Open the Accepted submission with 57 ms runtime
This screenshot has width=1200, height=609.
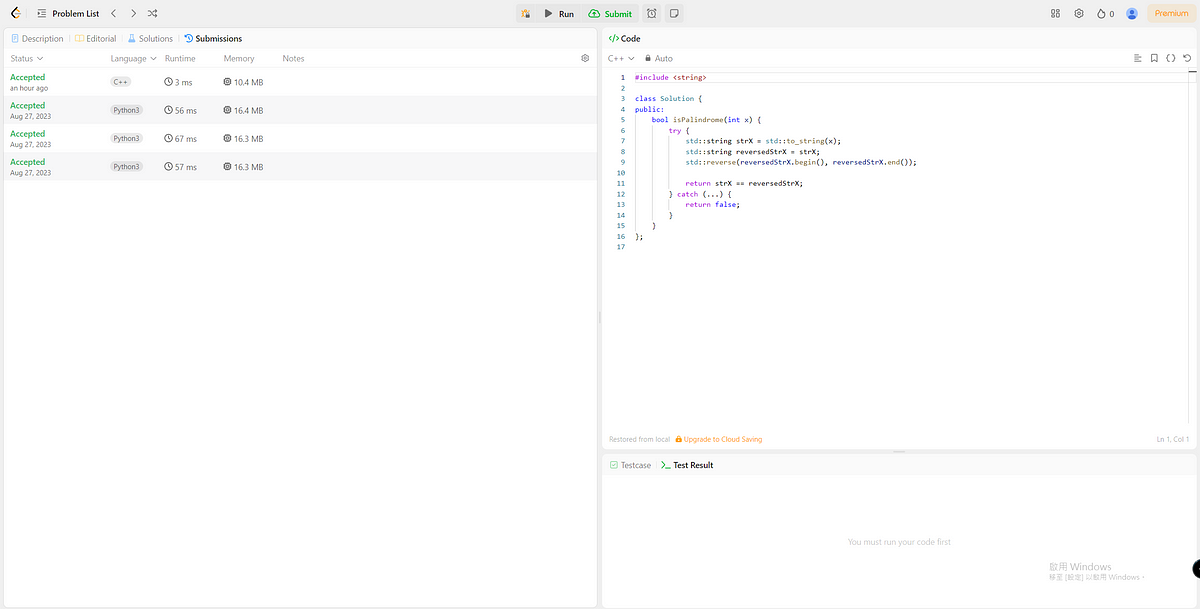pos(300,166)
